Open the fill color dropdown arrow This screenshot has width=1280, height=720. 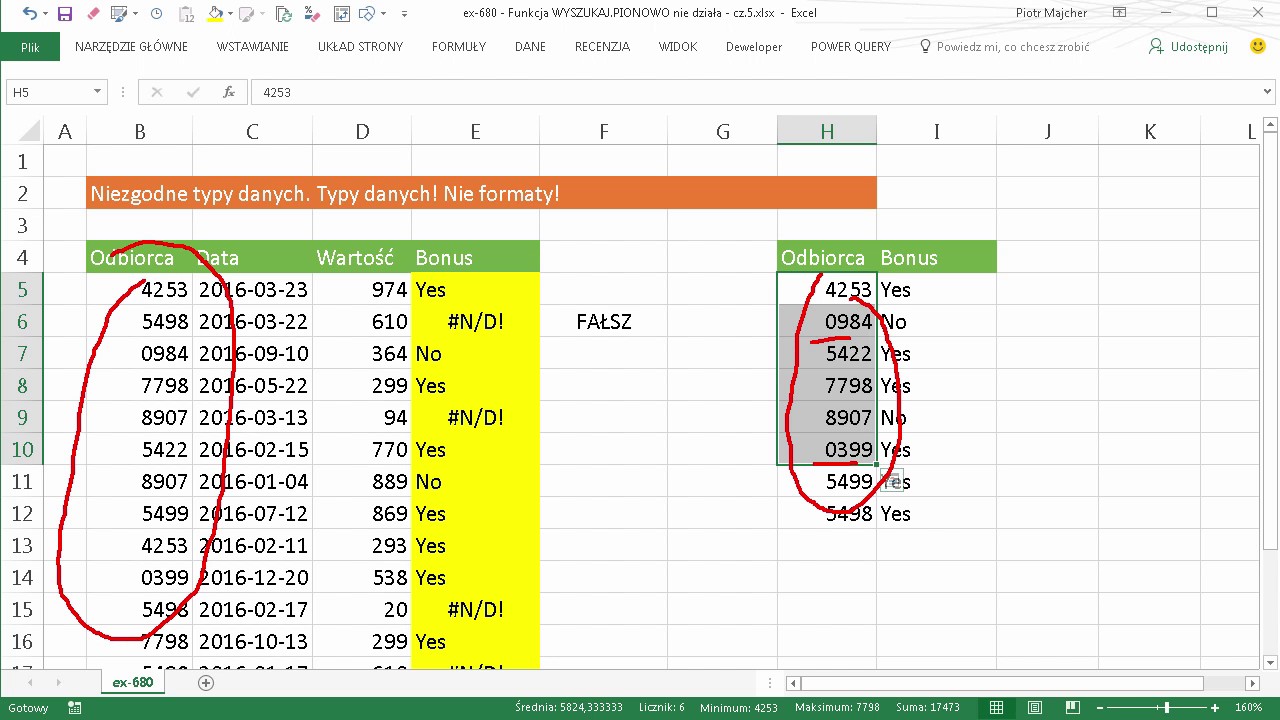coord(230,14)
